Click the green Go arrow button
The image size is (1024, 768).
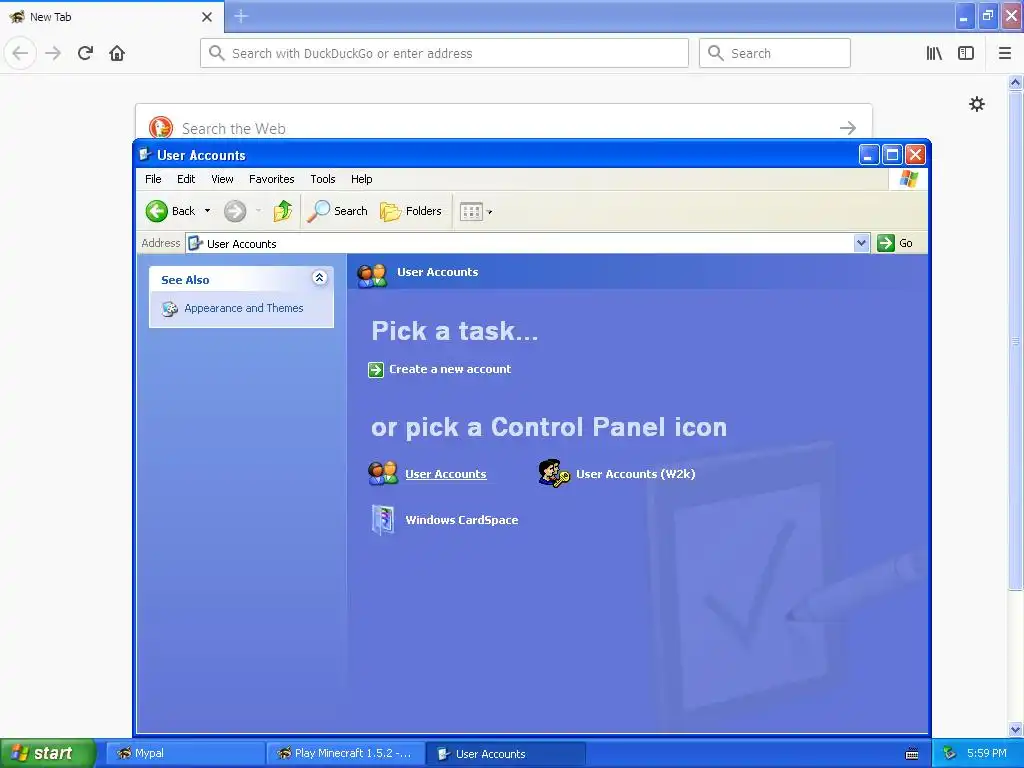coord(886,243)
